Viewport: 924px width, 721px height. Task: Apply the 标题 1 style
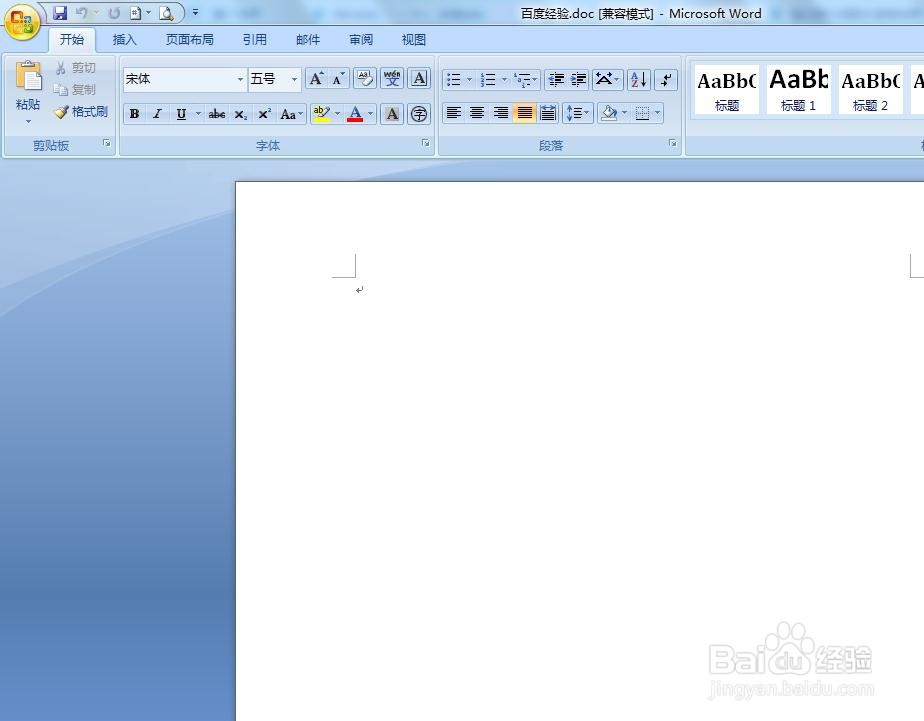798,90
